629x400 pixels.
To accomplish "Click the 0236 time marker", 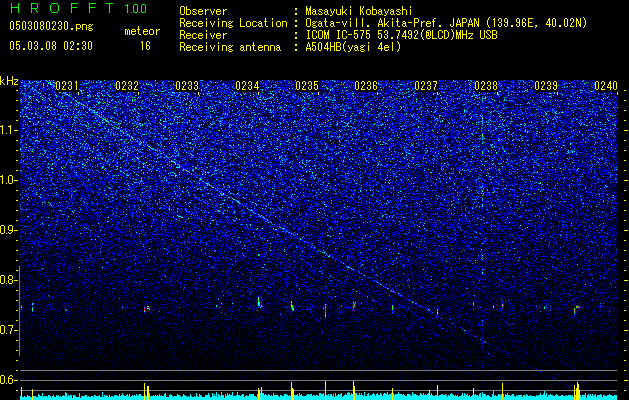I will 366,86.
